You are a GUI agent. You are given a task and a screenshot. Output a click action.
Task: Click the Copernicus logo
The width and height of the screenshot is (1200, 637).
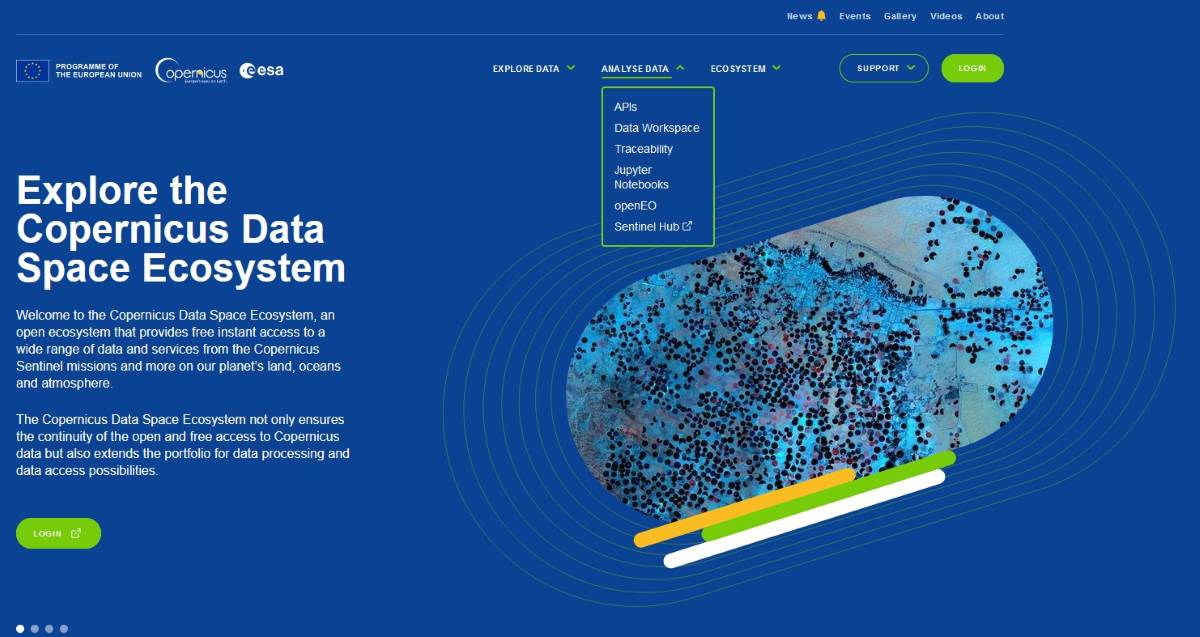pos(192,71)
